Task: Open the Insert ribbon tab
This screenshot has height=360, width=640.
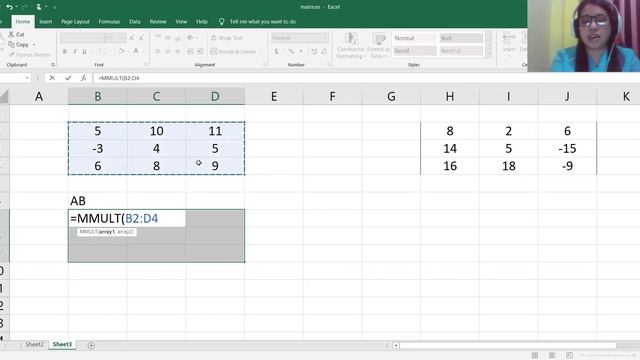Action: pyautogui.click(x=46, y=22)
